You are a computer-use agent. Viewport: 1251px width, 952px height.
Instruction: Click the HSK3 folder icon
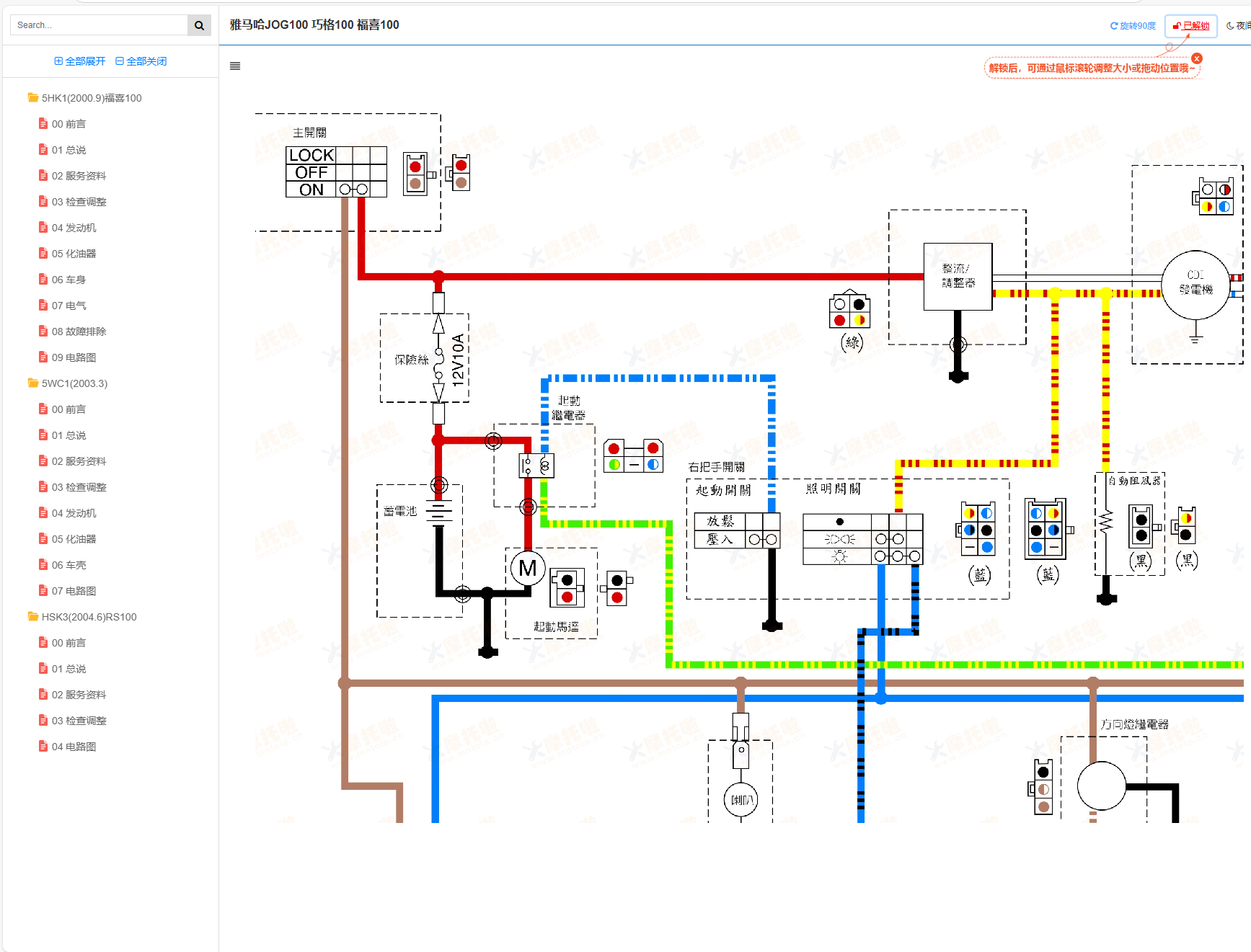click(x=33, y=616)
